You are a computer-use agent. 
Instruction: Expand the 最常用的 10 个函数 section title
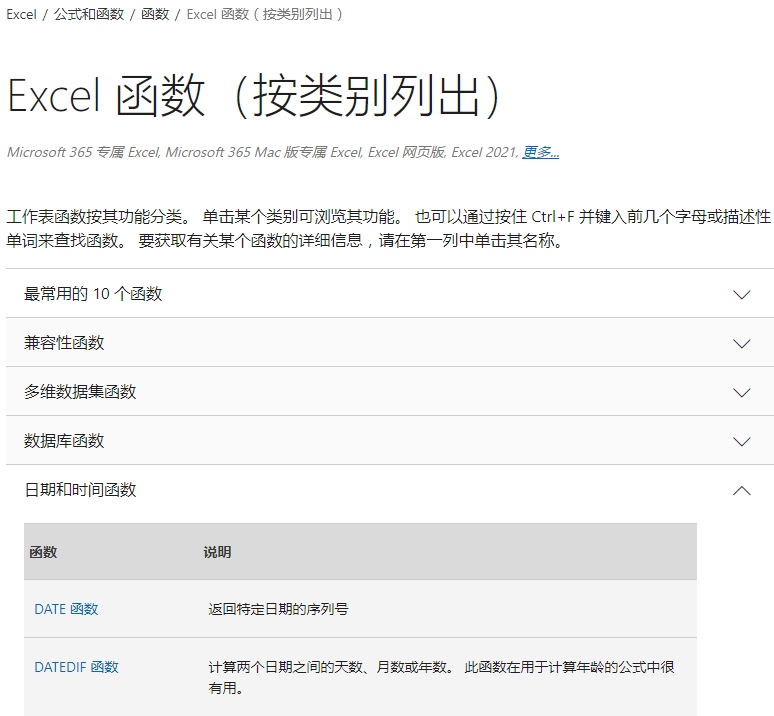tap(93, 294)
